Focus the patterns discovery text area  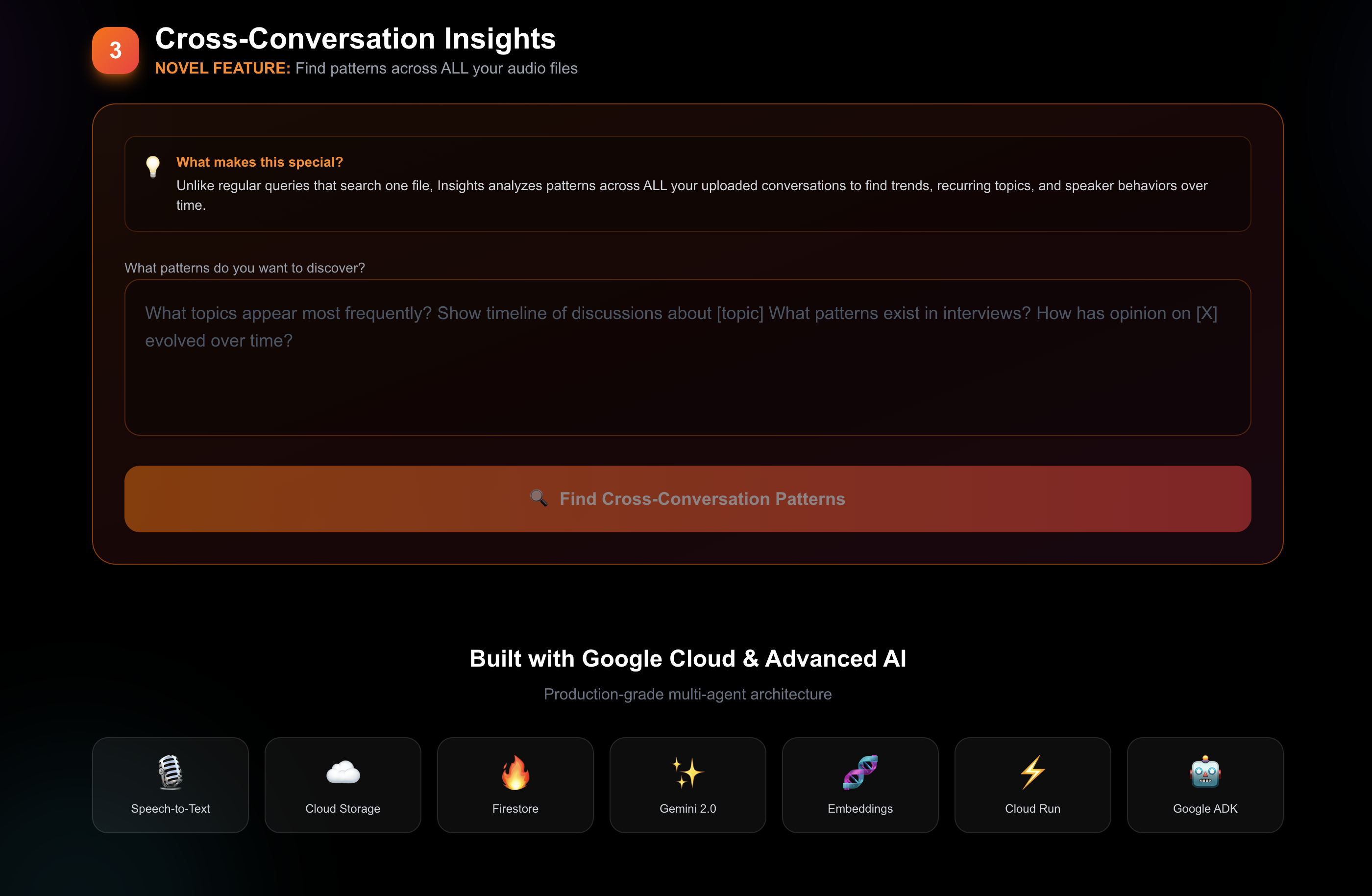tap(687, 357)
